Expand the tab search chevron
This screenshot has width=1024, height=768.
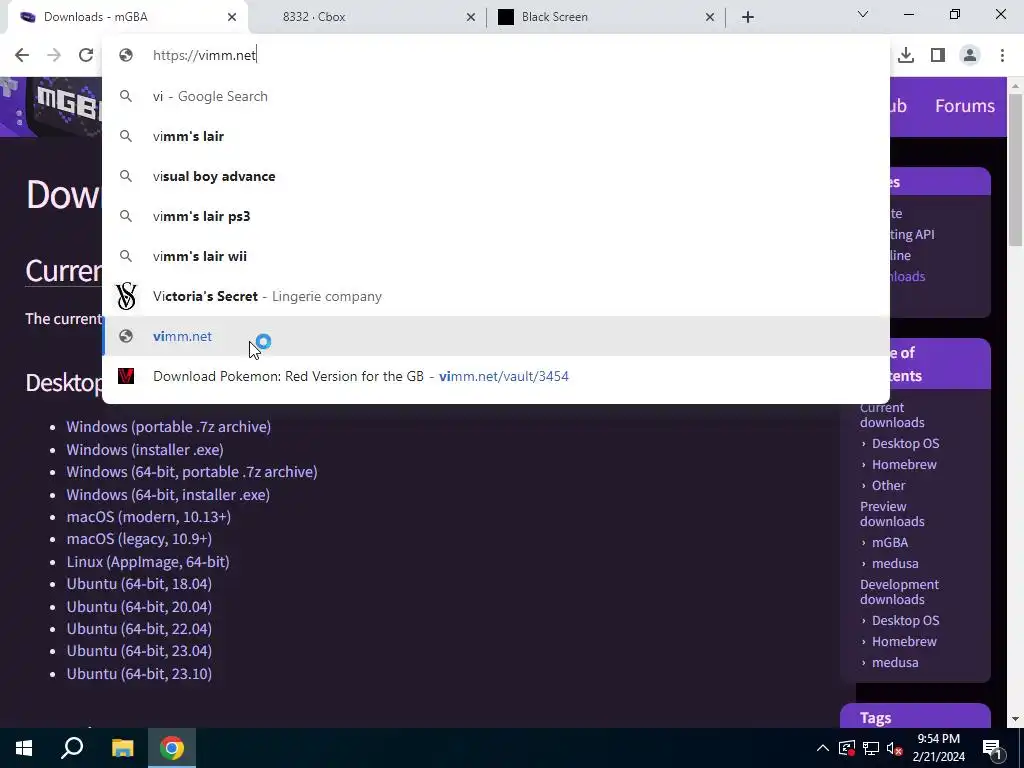(x=863, y=14)
